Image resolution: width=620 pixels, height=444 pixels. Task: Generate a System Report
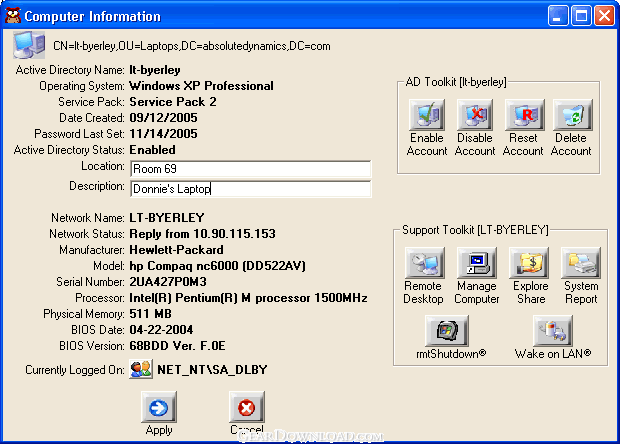click(580, 263)
